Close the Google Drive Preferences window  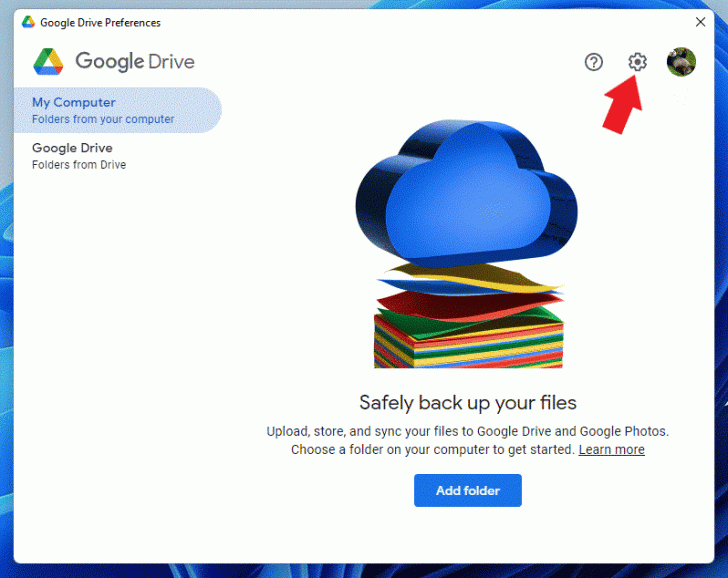click(x=700, y=22)
